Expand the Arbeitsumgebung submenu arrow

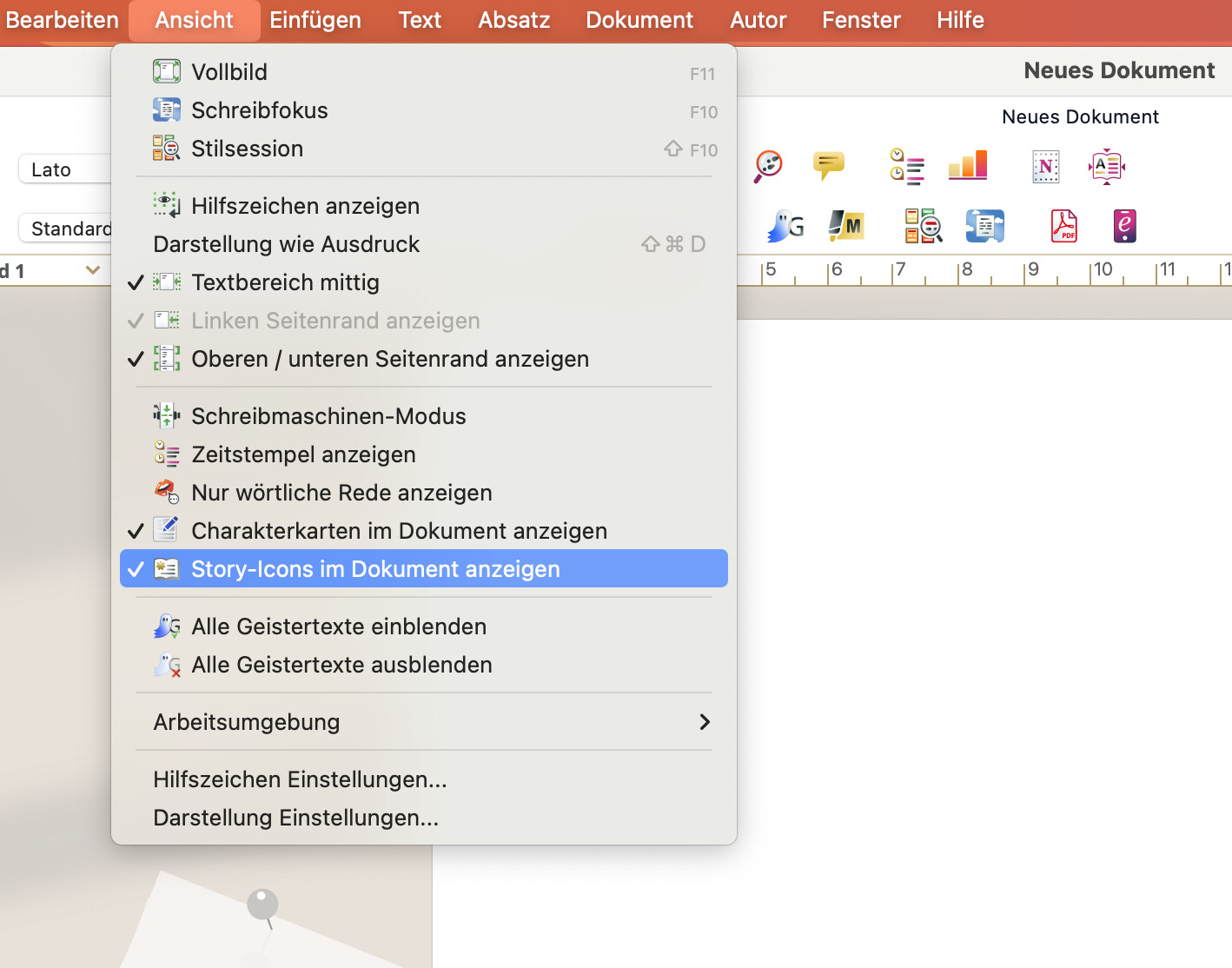[x=705, y=722]
